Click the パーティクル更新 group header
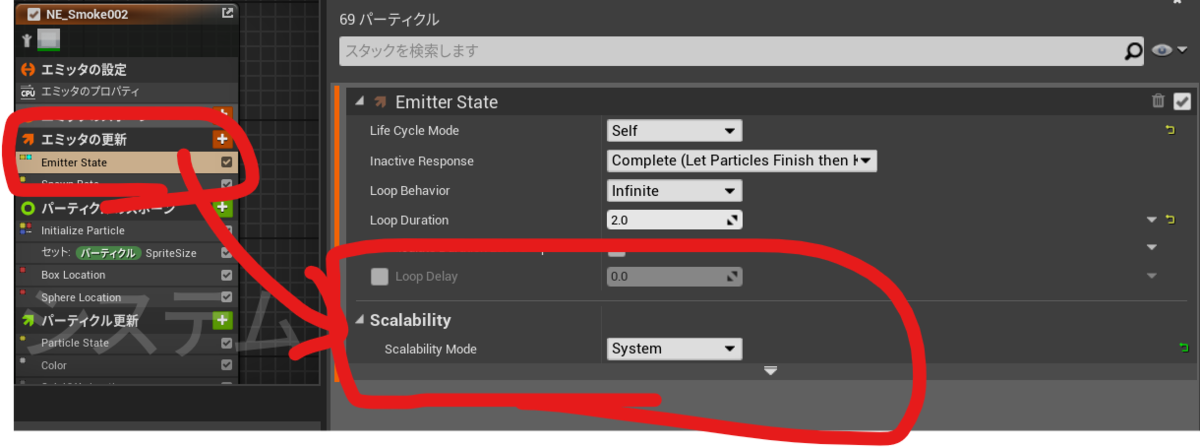The height and width of the screenshot is (448, 1200). [127, 320]
